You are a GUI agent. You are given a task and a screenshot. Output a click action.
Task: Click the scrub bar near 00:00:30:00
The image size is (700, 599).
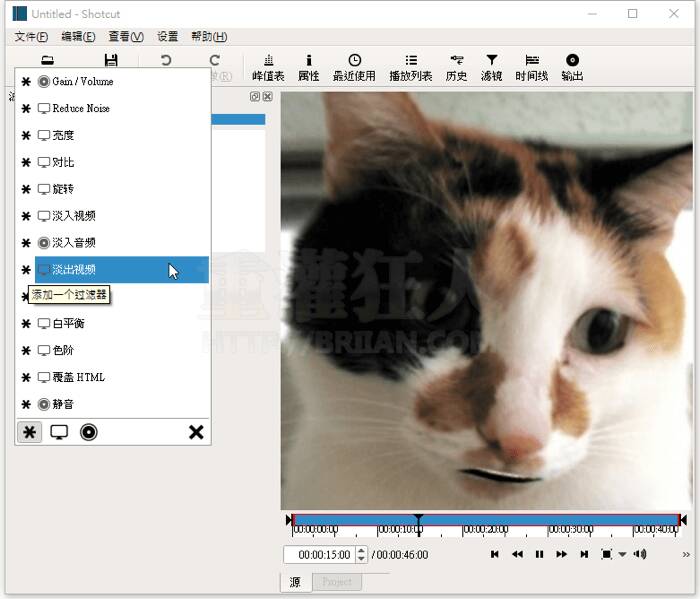(x=570, y=530)
